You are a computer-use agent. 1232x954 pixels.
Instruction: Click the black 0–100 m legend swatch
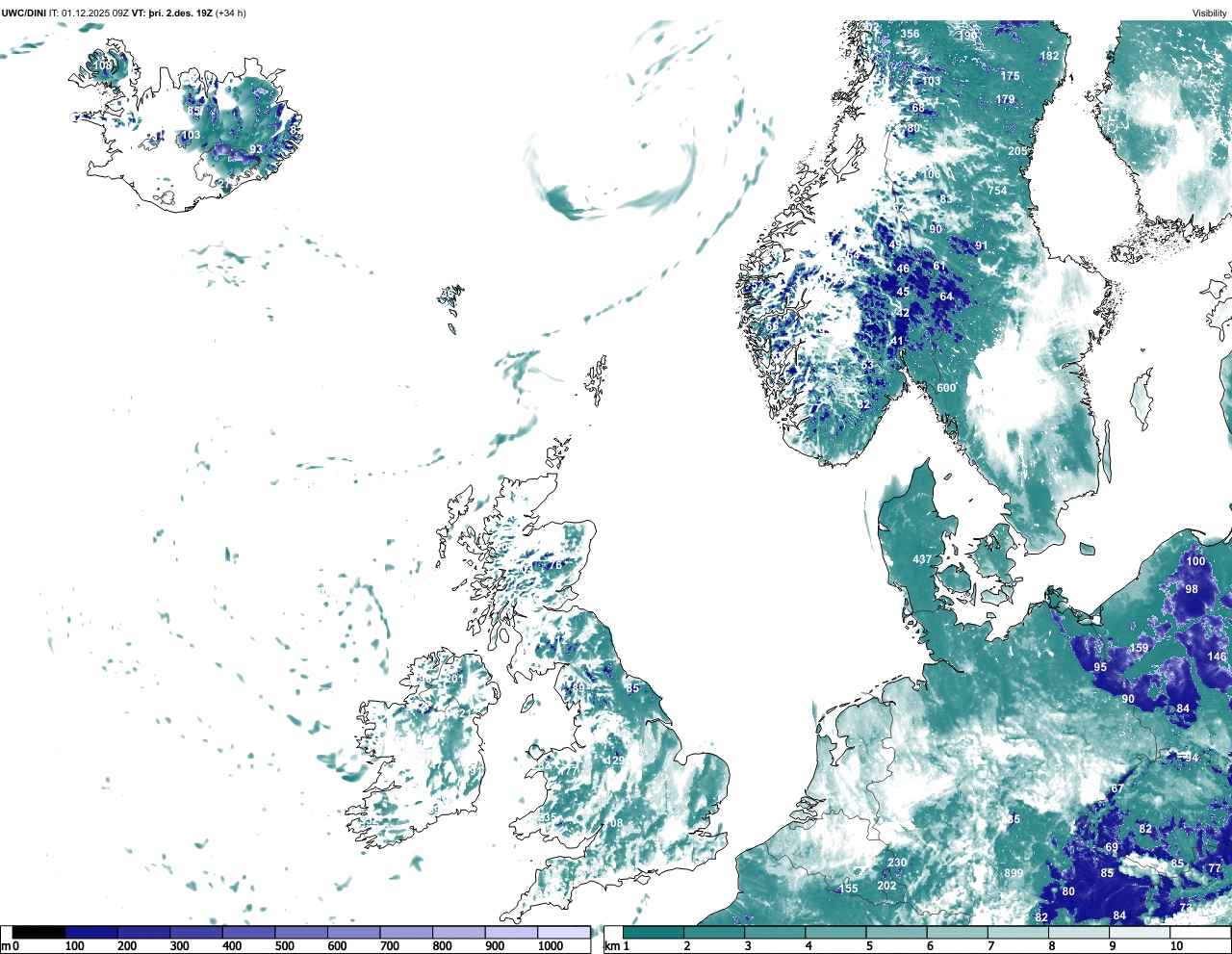coord(38,932)
